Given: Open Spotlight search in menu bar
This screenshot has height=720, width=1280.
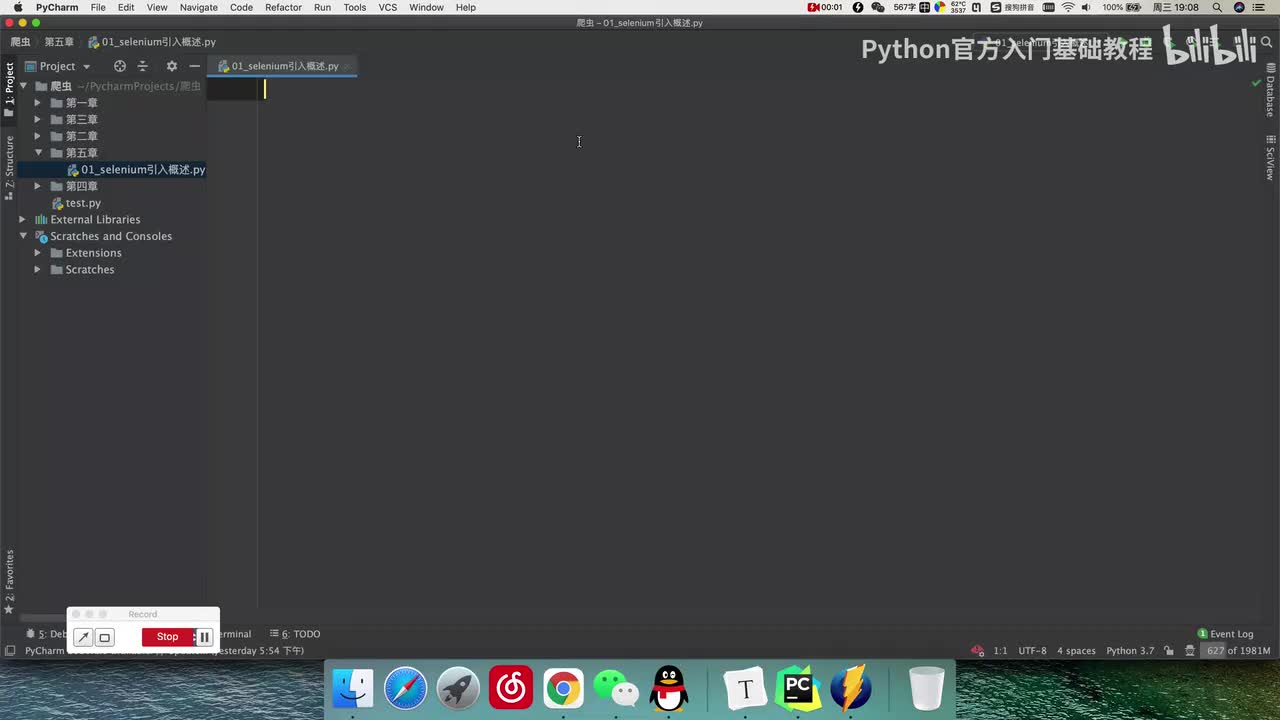Looking at the screenshot, I should (1216, 7).
